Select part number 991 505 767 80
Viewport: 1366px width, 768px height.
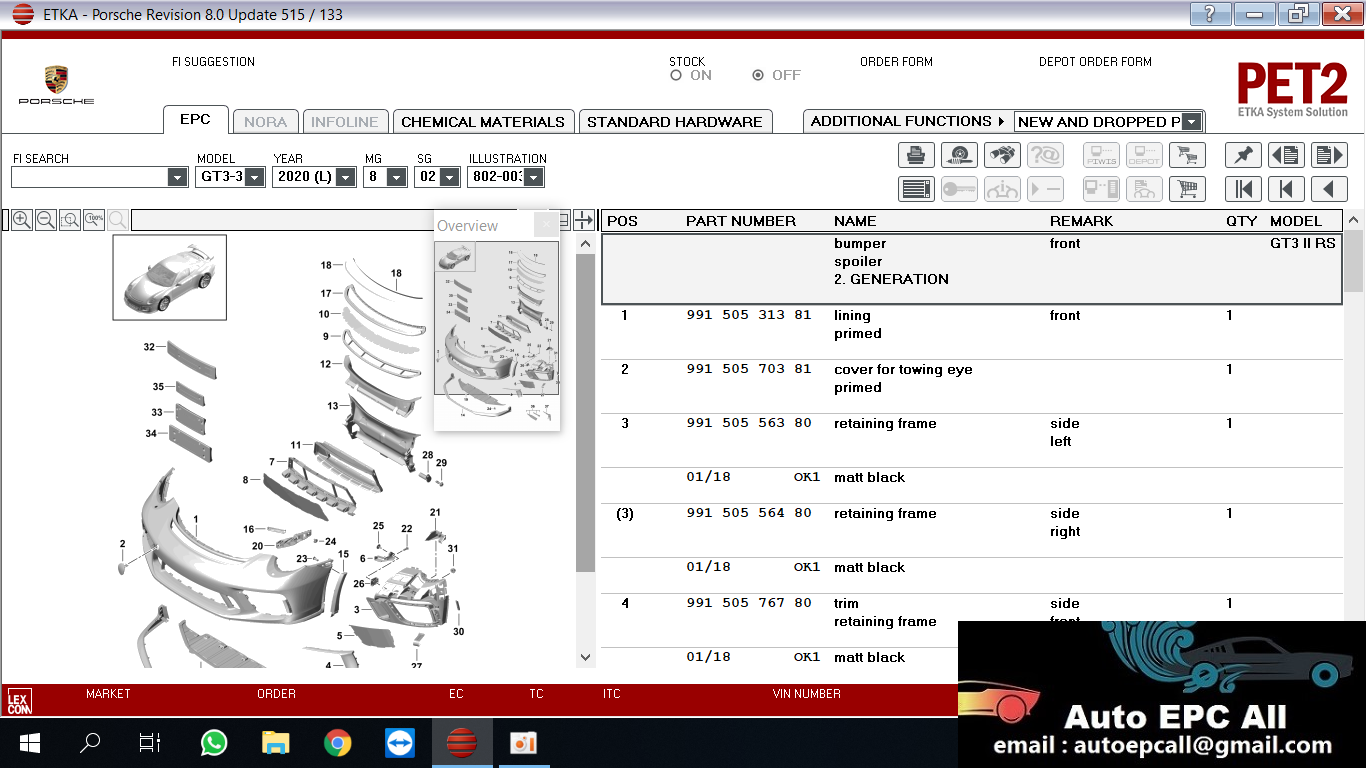click(x=749, y=604)
